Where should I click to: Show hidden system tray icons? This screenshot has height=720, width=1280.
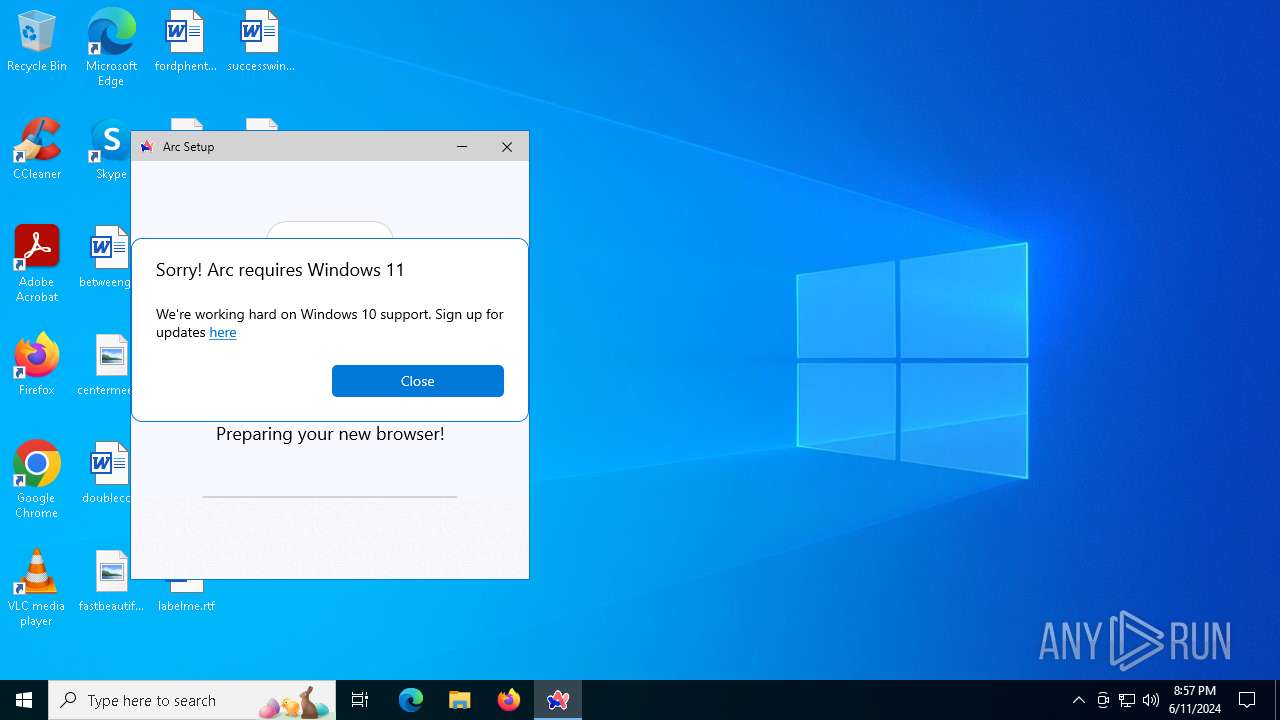[1078, 700]
